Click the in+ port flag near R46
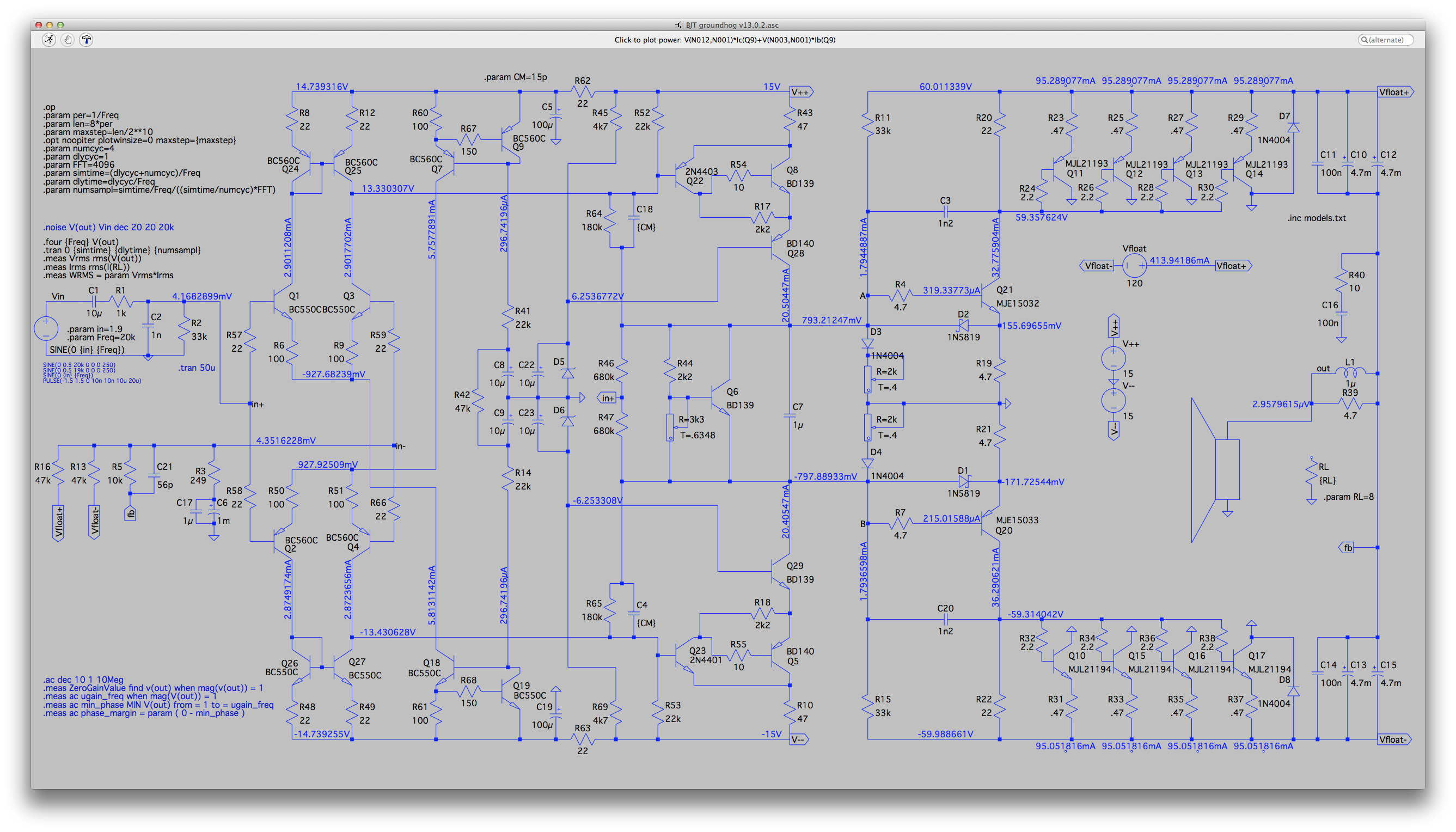1456x832 pixels. (607, 397)
